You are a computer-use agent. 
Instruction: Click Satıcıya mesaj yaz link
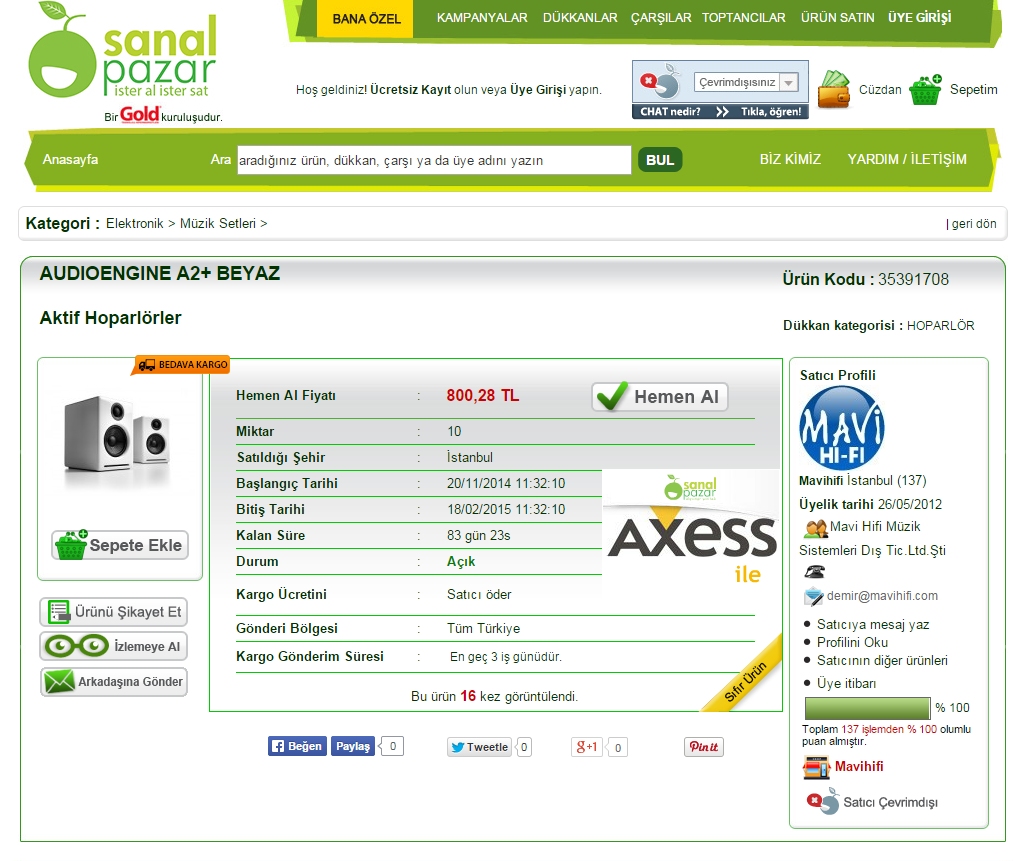pyautogui.click(x=873, y=624)
